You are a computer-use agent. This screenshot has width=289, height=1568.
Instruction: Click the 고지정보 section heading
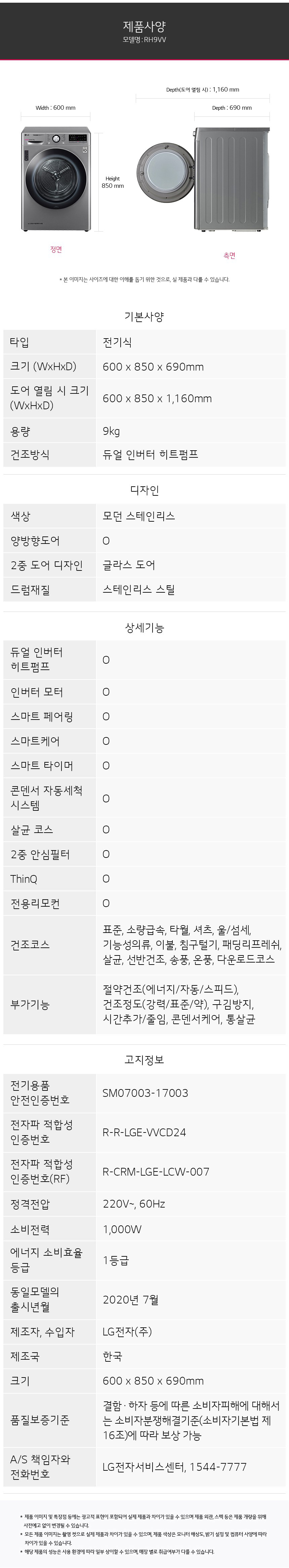click(x=144, y=1060)
